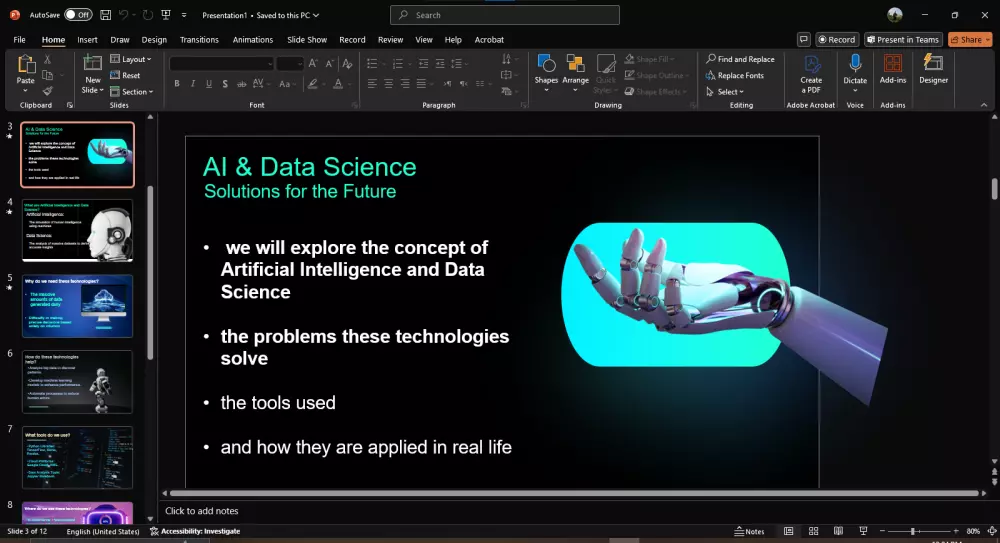Switch to Slide Sorter view icon
The width and height of the screenshot is (1000, 543).
pos(813,531)
